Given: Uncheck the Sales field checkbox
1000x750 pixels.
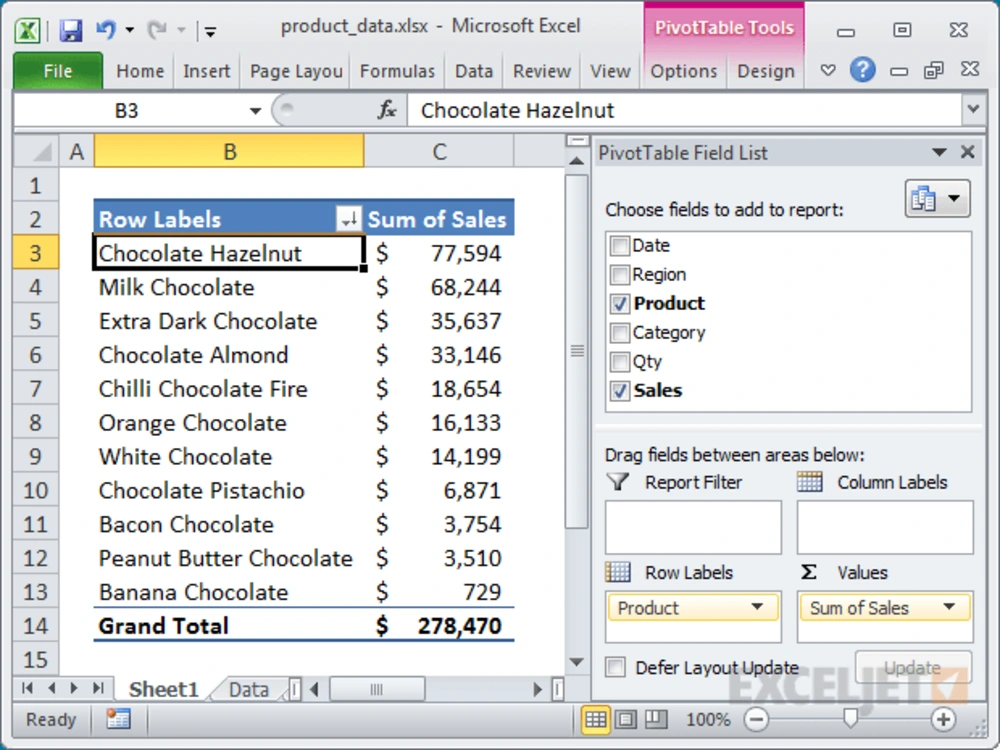Looking at the screenshot, I should [618, 390].
